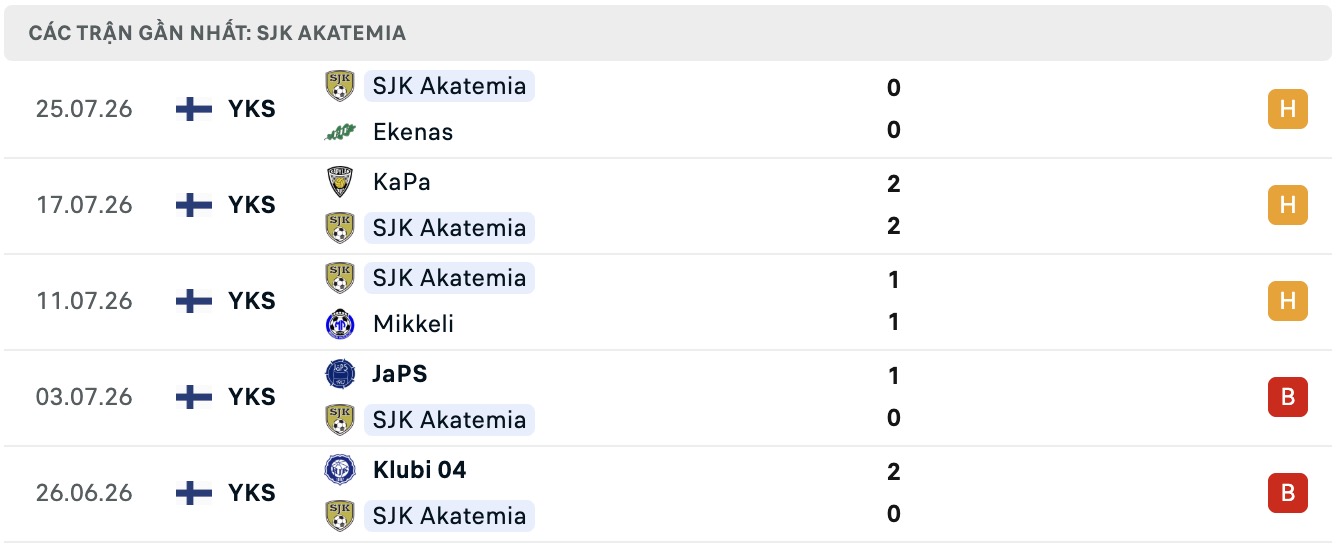Click SJK Akatemia crest in 25.07.26 match
Viewport: 1336px width, 546px height.
coord(340,86)
